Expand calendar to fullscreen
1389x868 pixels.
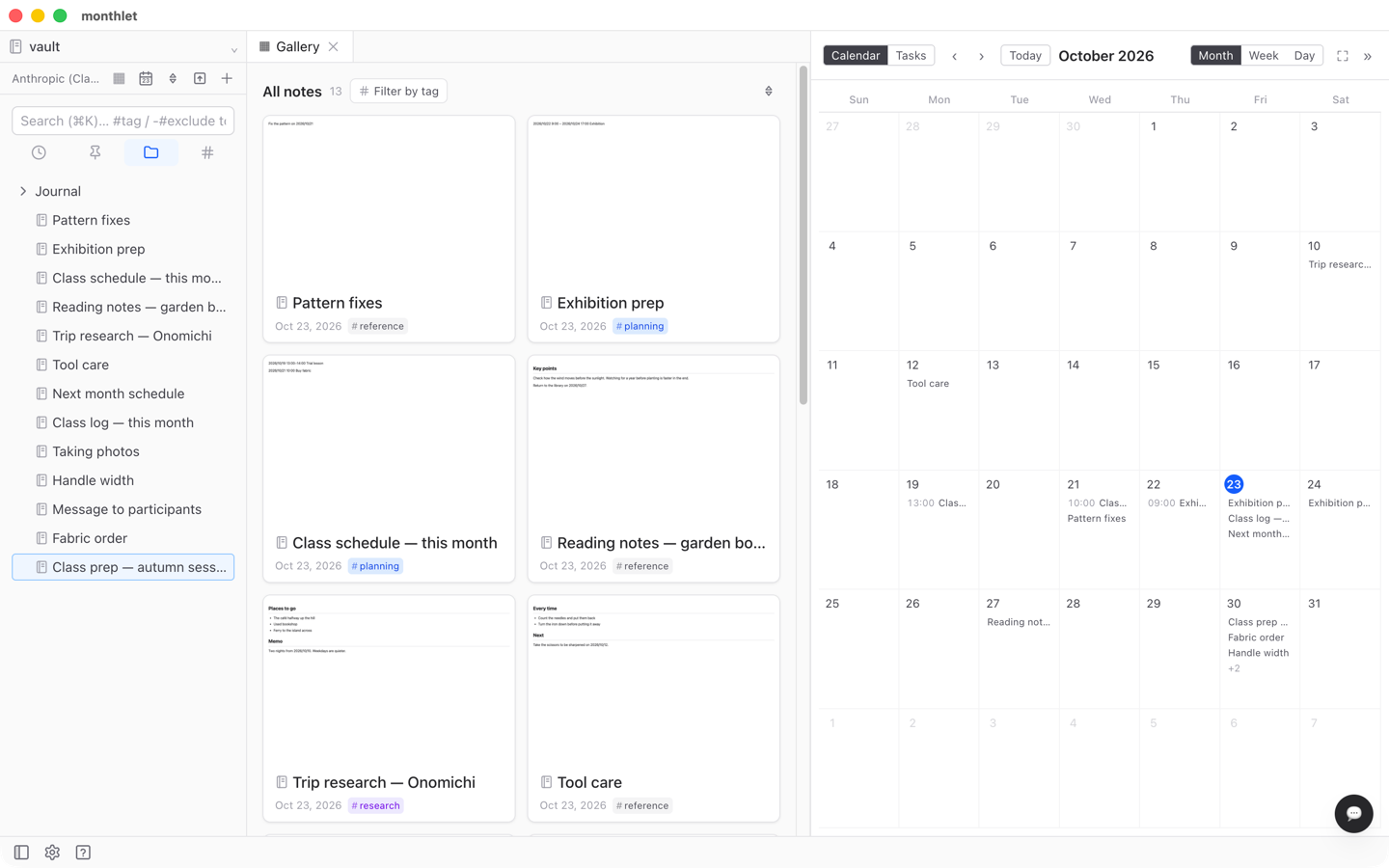pos(1343,56)
